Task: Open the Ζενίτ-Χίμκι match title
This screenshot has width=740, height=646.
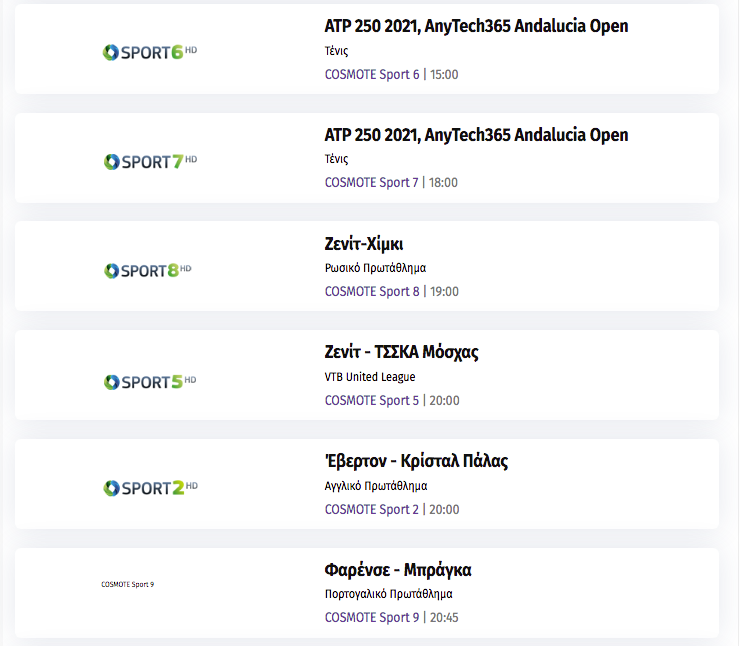Action: tap(364, 244)
